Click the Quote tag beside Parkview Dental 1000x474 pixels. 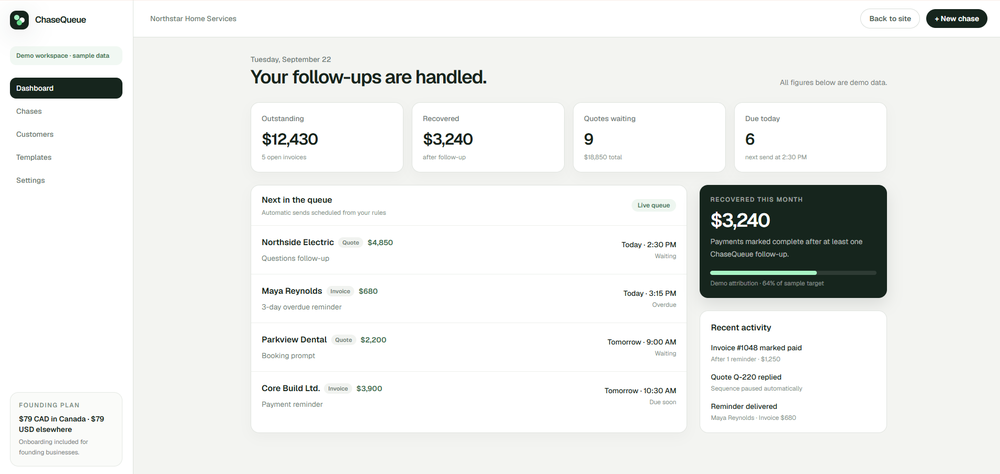pos(344,339)
